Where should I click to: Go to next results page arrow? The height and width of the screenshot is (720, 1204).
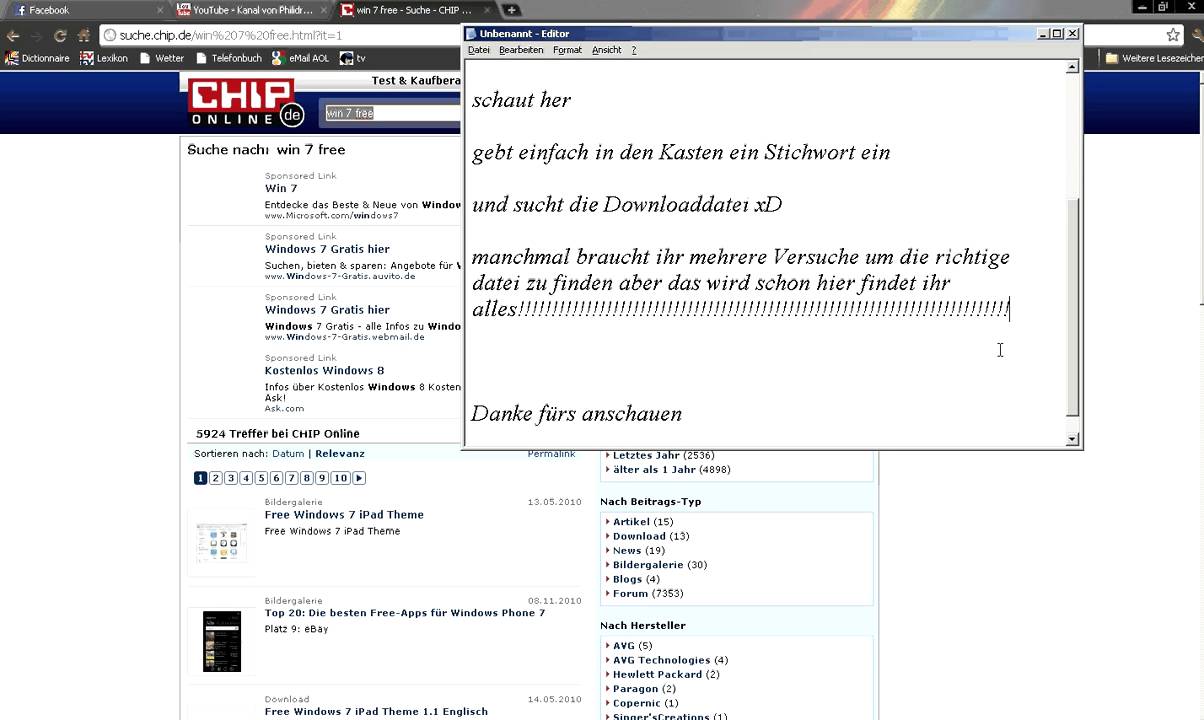point(359,478)
